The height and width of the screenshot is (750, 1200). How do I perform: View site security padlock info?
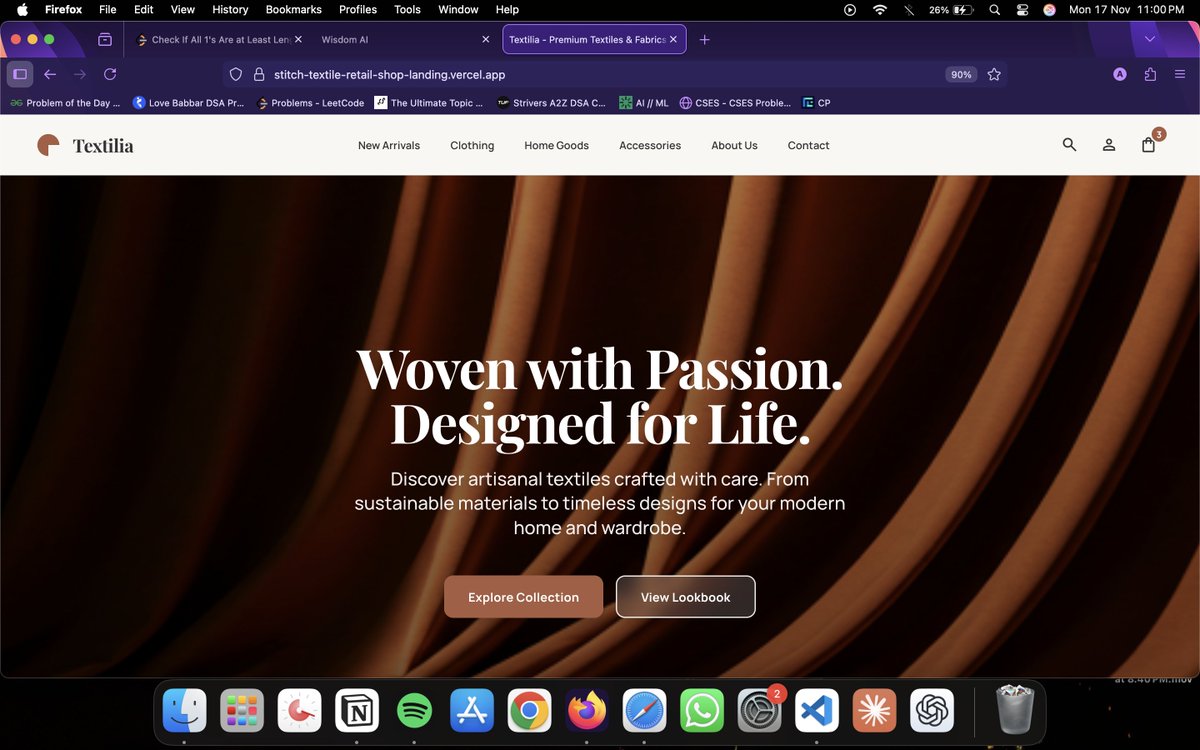point(258,74)
